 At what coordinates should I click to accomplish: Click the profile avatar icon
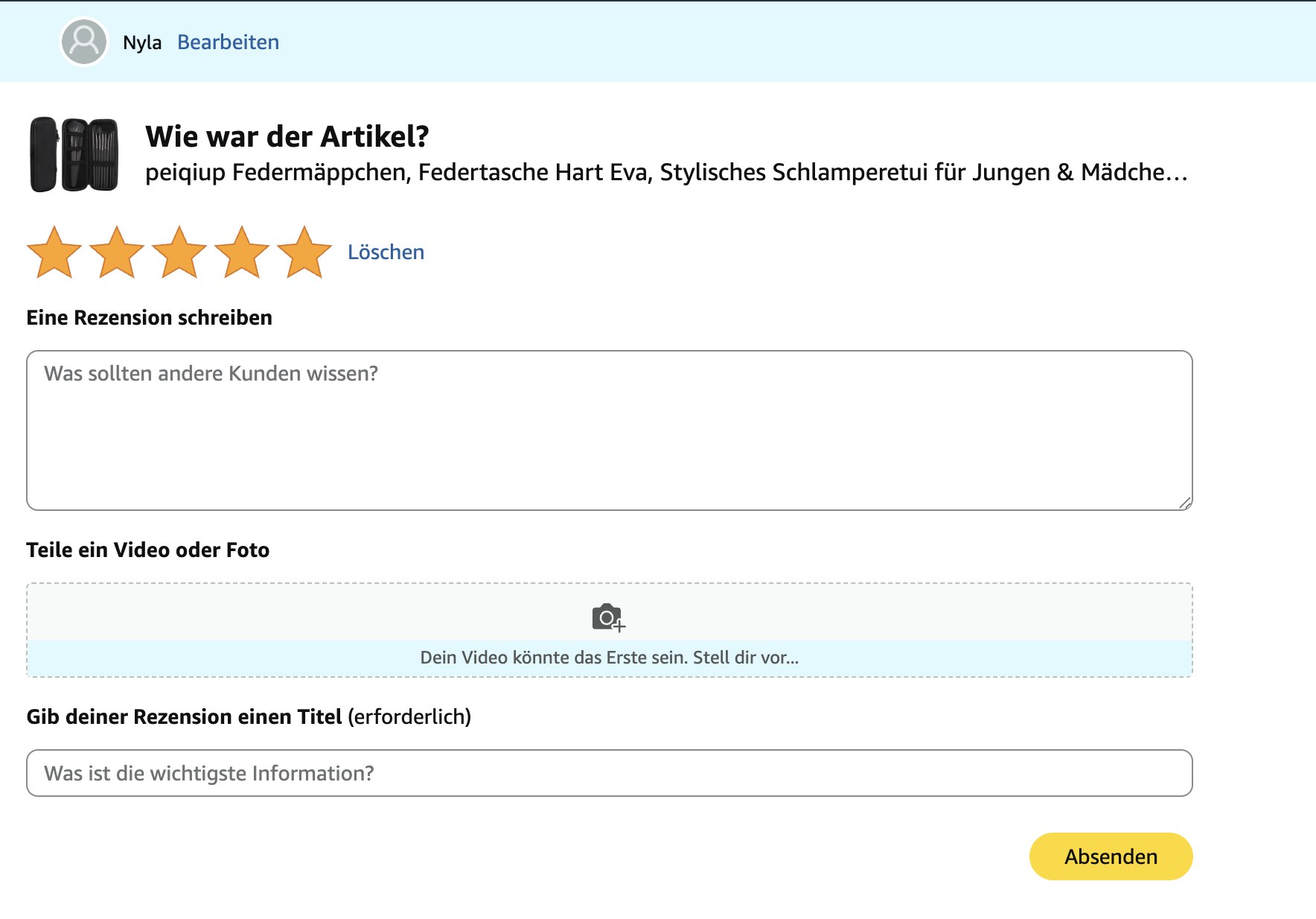pos(84,42)
